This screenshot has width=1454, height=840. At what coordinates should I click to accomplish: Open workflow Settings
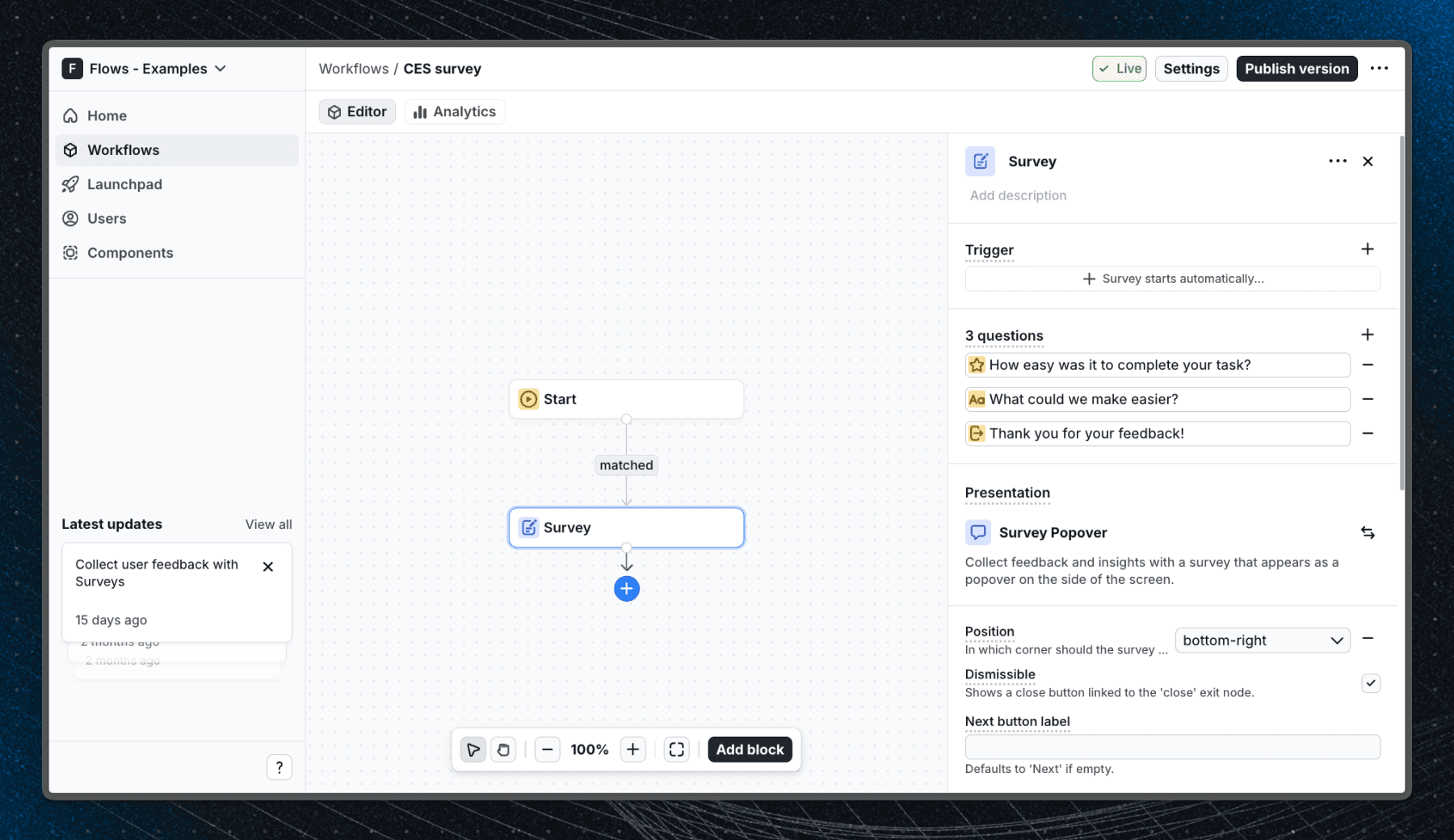coord(1191,69)
